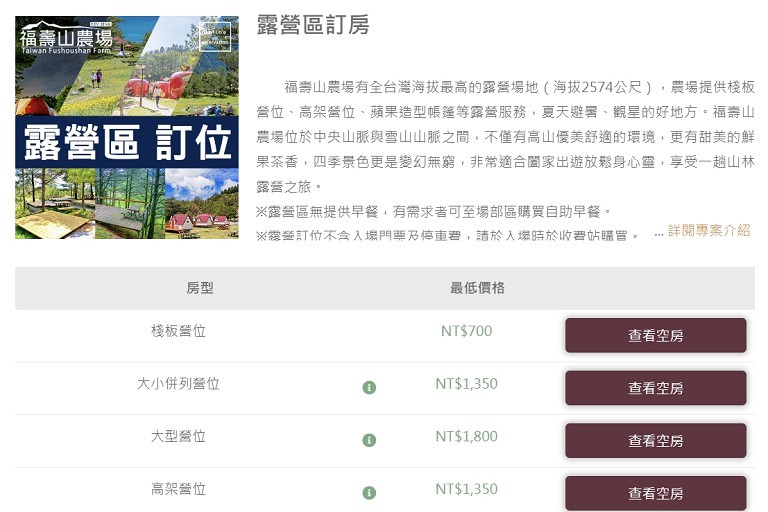
Task: Click the NT$1,800 price
Action: click(466, 436)
